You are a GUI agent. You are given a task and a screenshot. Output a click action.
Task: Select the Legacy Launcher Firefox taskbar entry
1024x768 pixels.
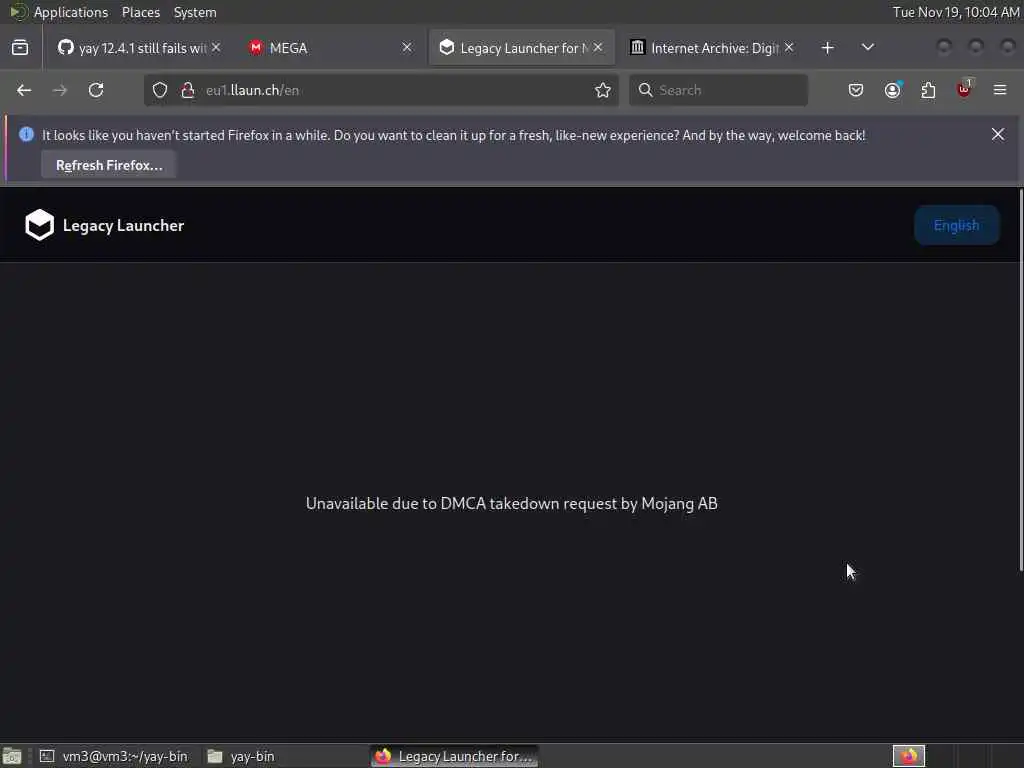click(x=455, y=756)
